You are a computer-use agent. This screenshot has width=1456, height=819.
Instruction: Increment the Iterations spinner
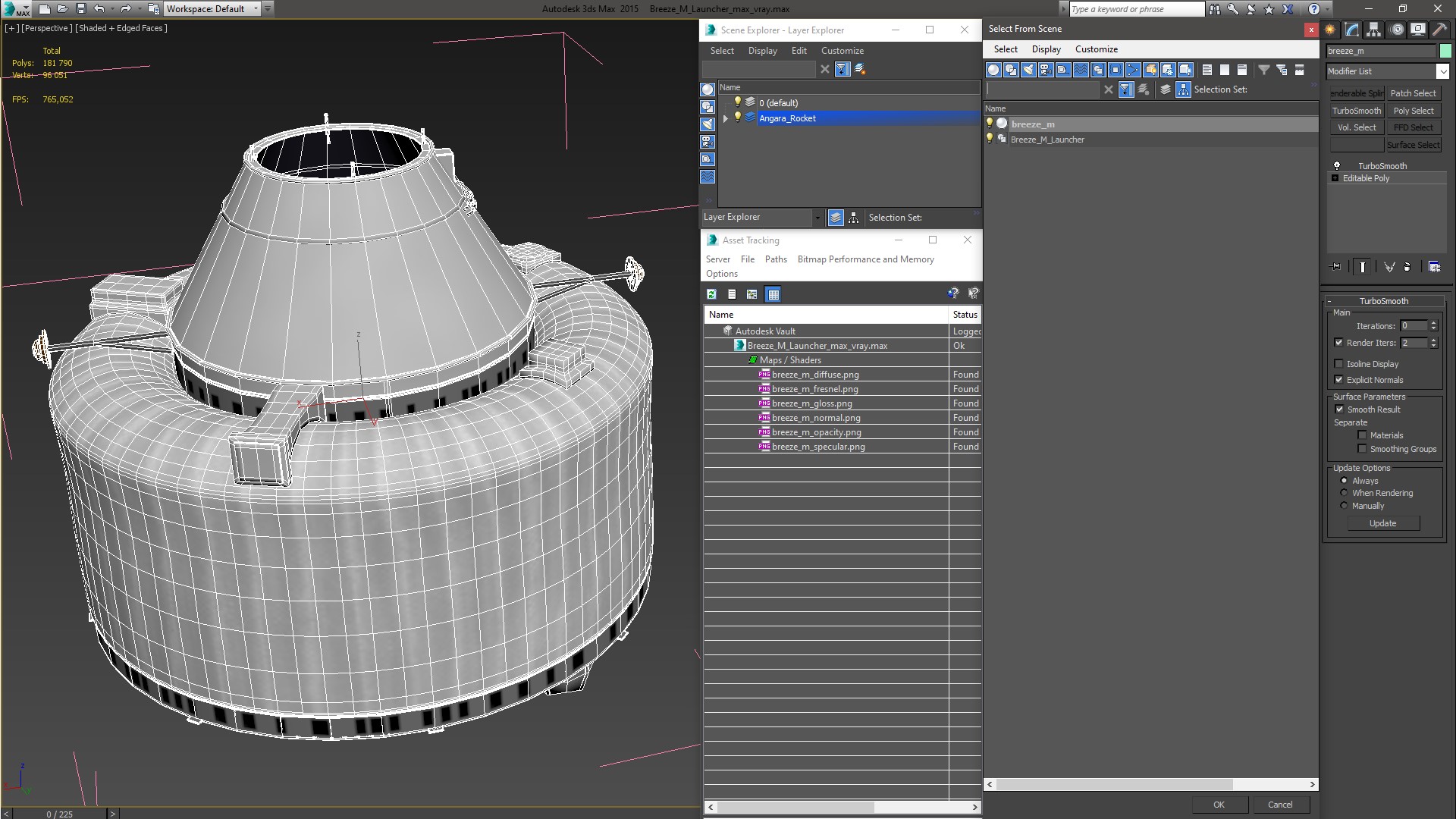(1433, 323)
